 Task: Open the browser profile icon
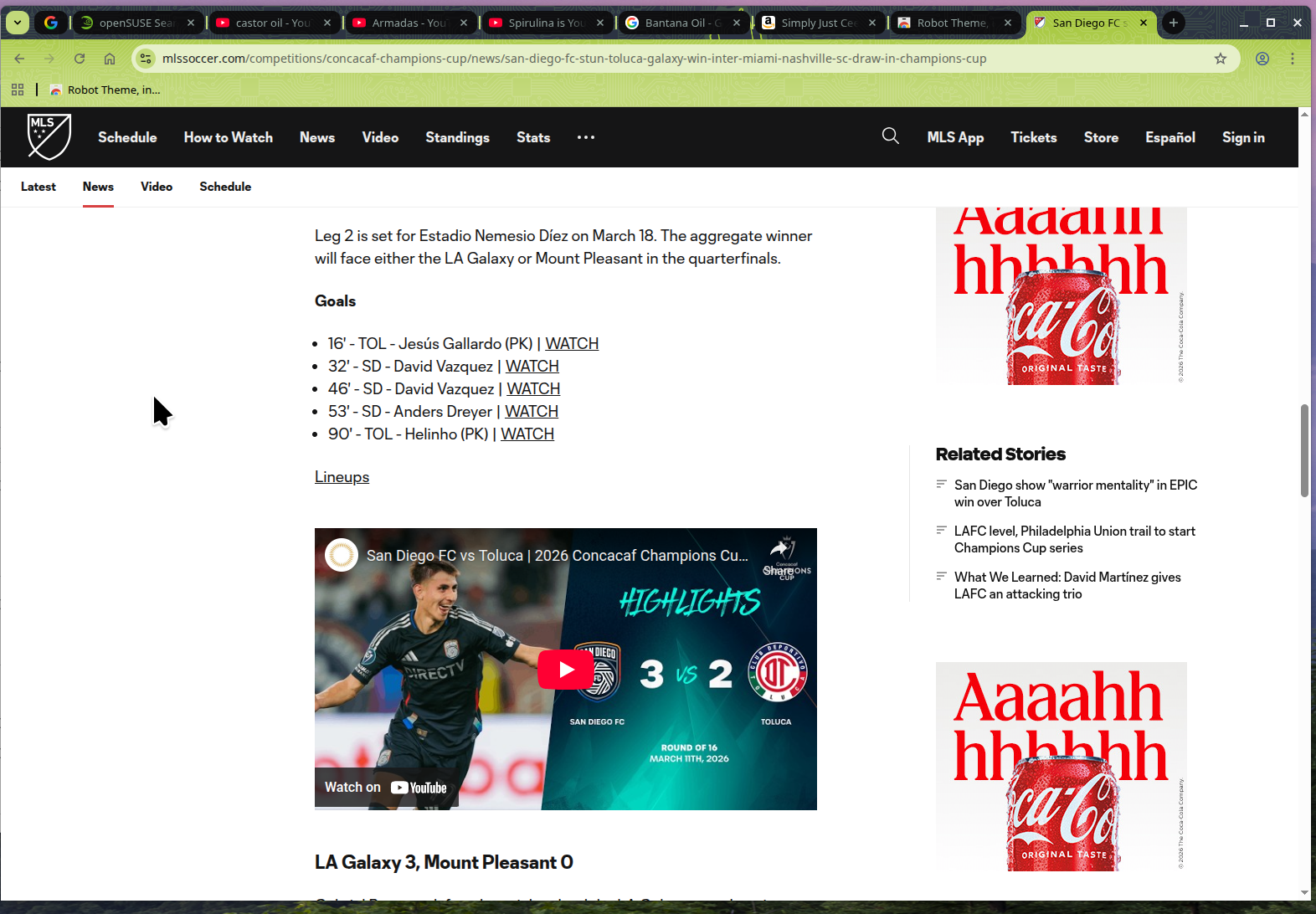click(1262, 59)
